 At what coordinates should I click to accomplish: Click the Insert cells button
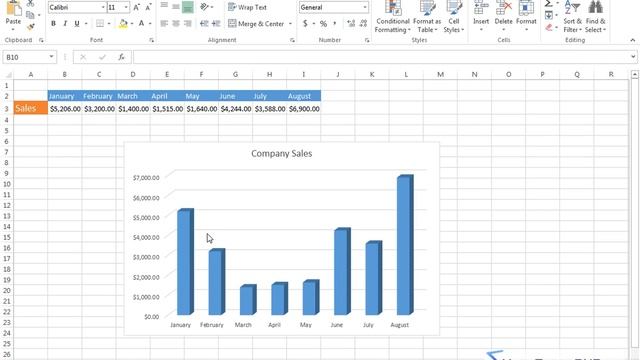pyautogui.click(x=481, y=16)
